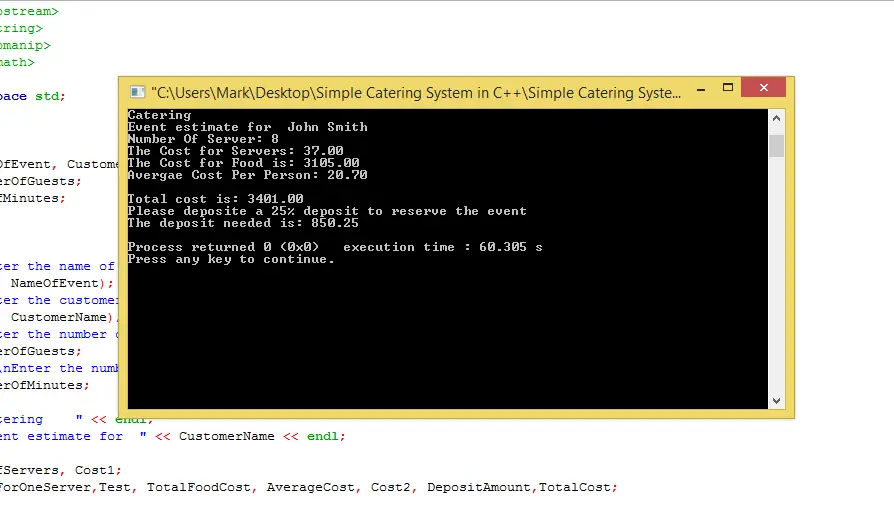This screenshot has width=894, height=509.
Task: Close the Simple Catering System console
Action: click(766, 90)
